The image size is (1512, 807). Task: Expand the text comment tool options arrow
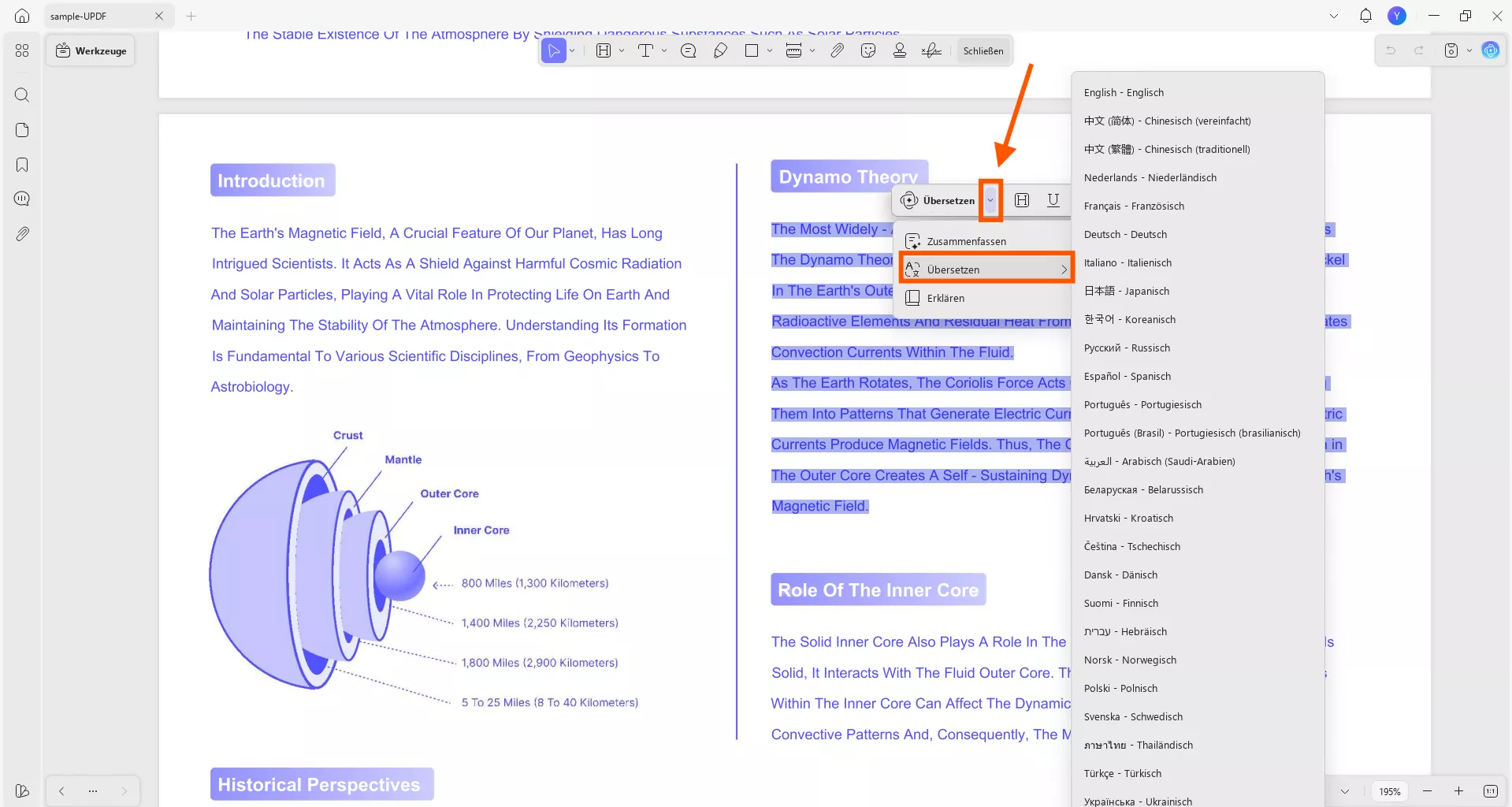click(664, 51)
